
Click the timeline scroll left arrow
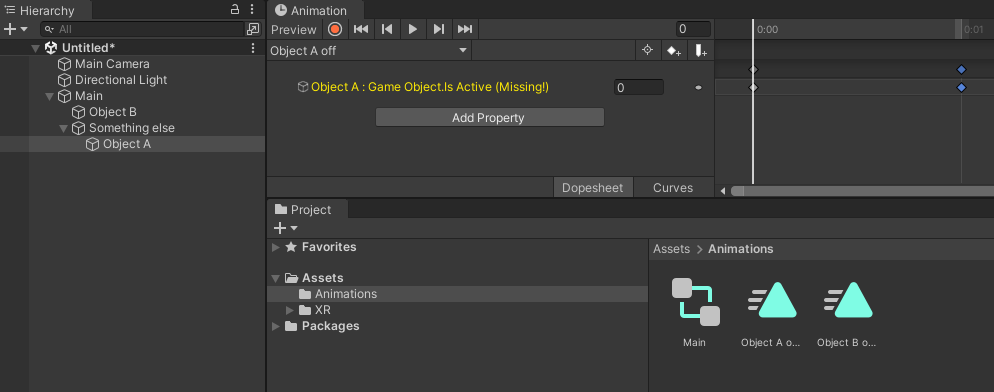723,191
